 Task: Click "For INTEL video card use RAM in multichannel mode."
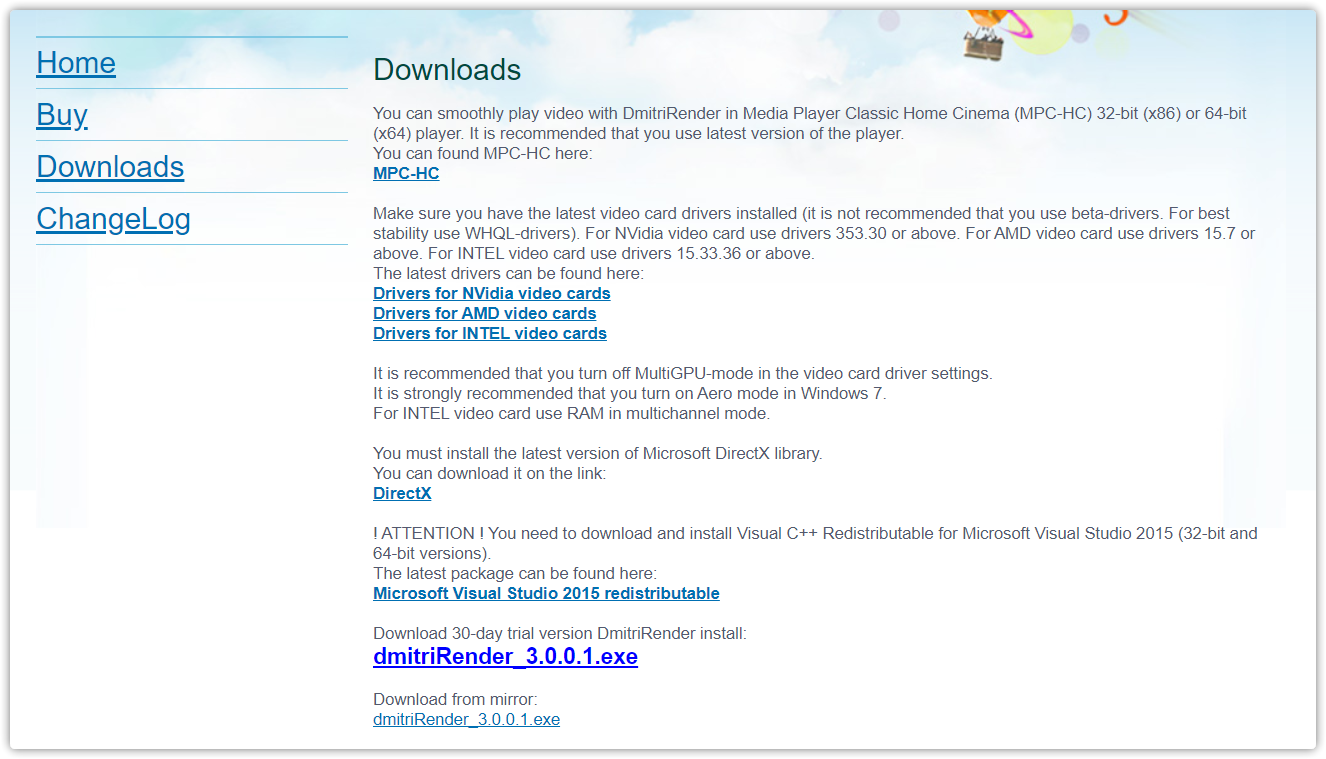[x=572, y=413]
